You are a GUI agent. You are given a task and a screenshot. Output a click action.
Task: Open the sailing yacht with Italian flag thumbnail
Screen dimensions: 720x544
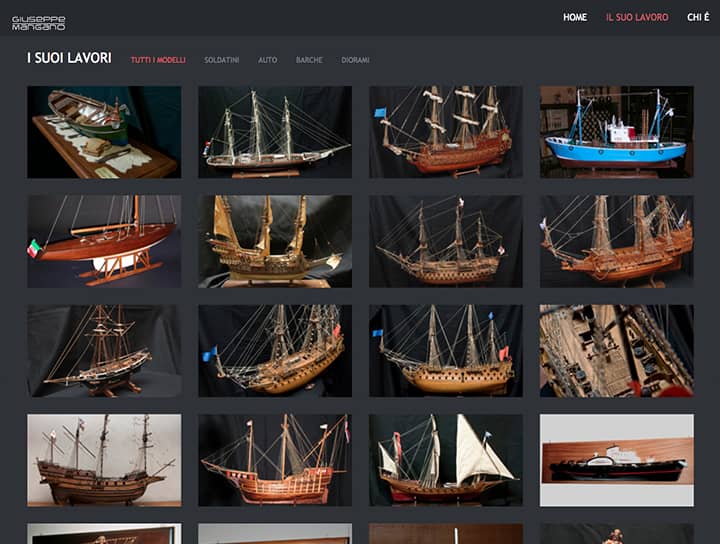tap(104, 241)
